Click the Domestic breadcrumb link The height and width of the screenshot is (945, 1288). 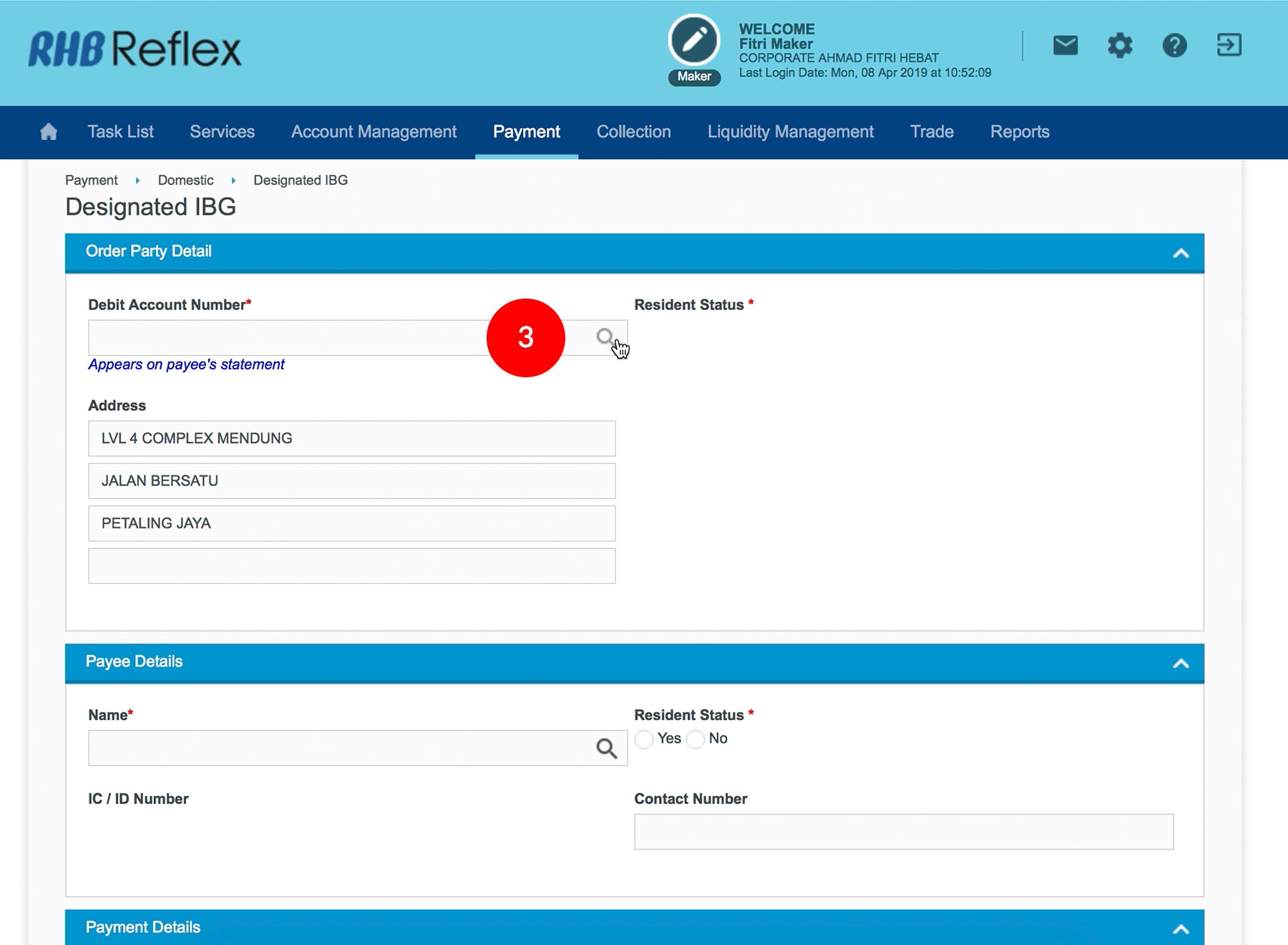(185, 180)
